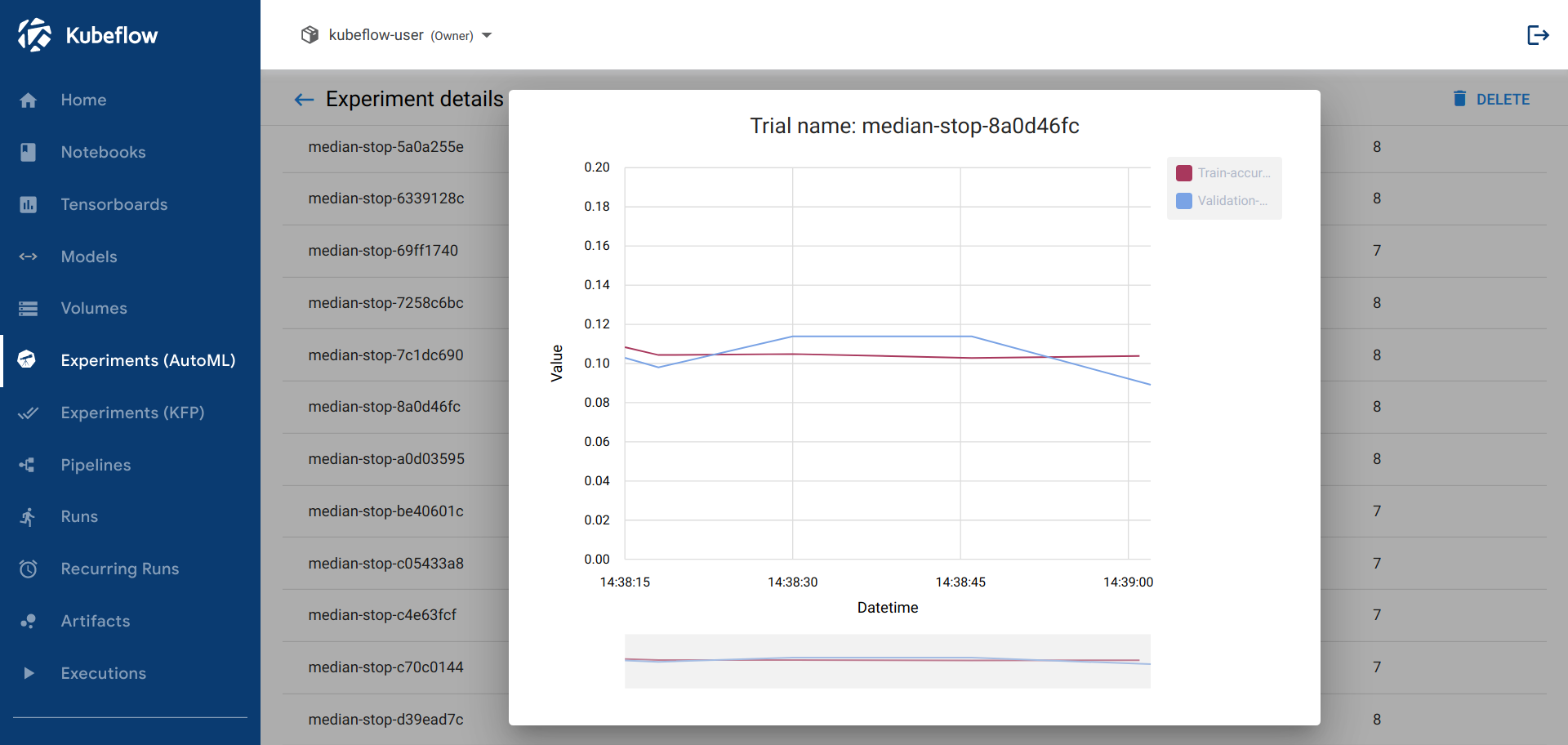
Task: Click the logout icon at top right
Action: [1539, 35]
